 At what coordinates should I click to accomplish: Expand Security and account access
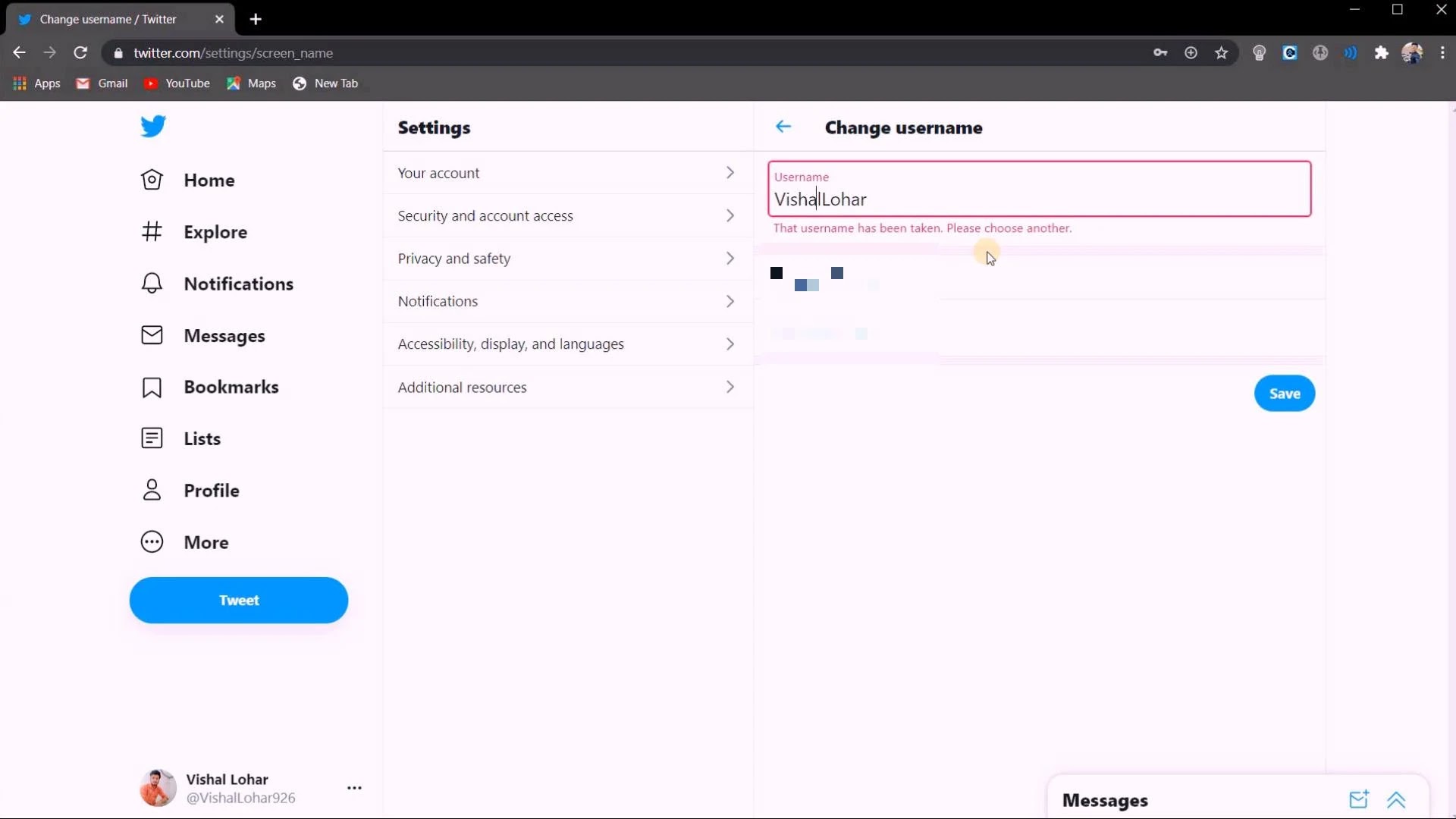(x=567, y=216)
